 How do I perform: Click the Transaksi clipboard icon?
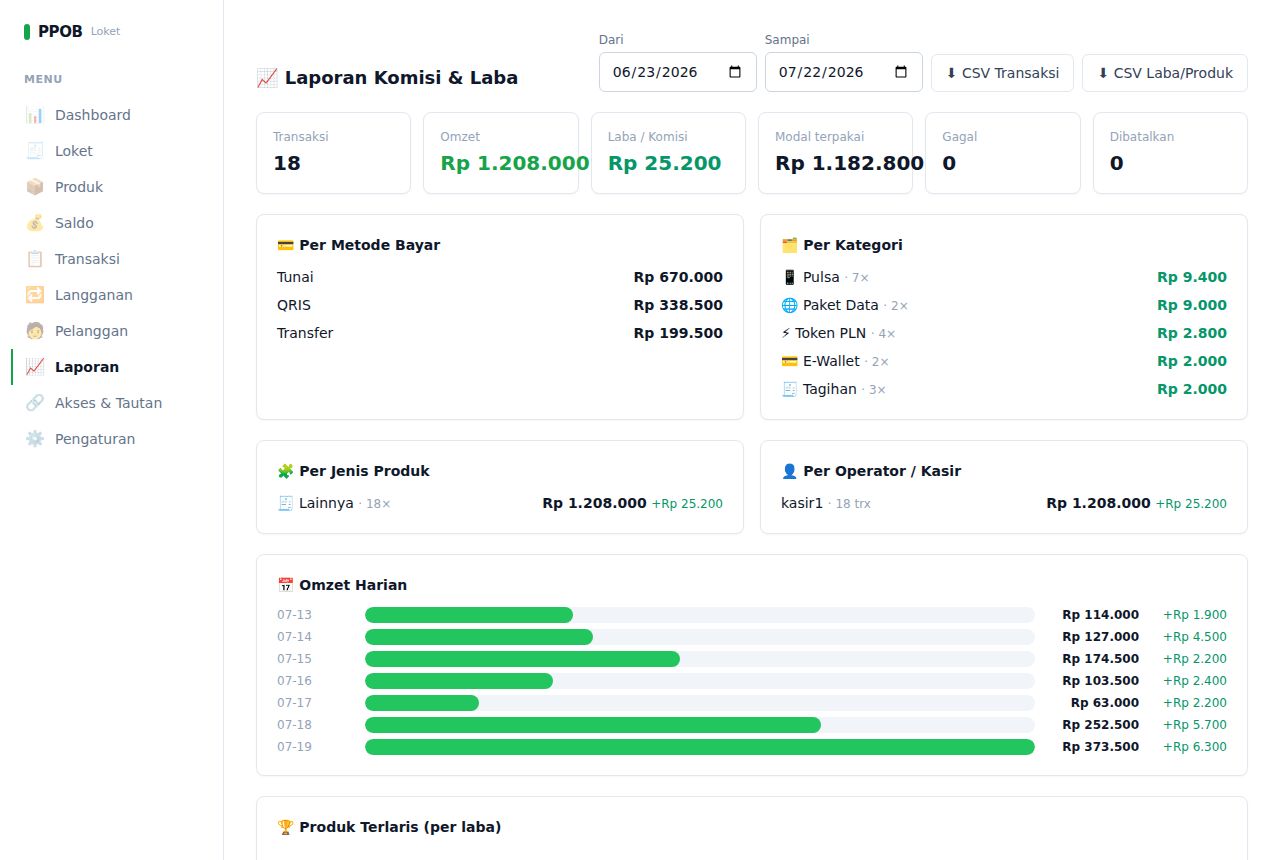[35, 259]
